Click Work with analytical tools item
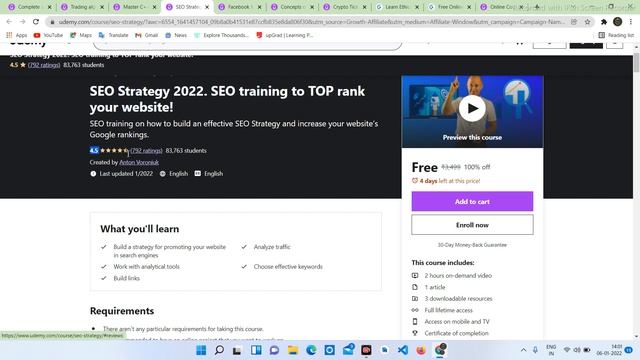This screenshot has height=360, width=640. tap(147, 267)
